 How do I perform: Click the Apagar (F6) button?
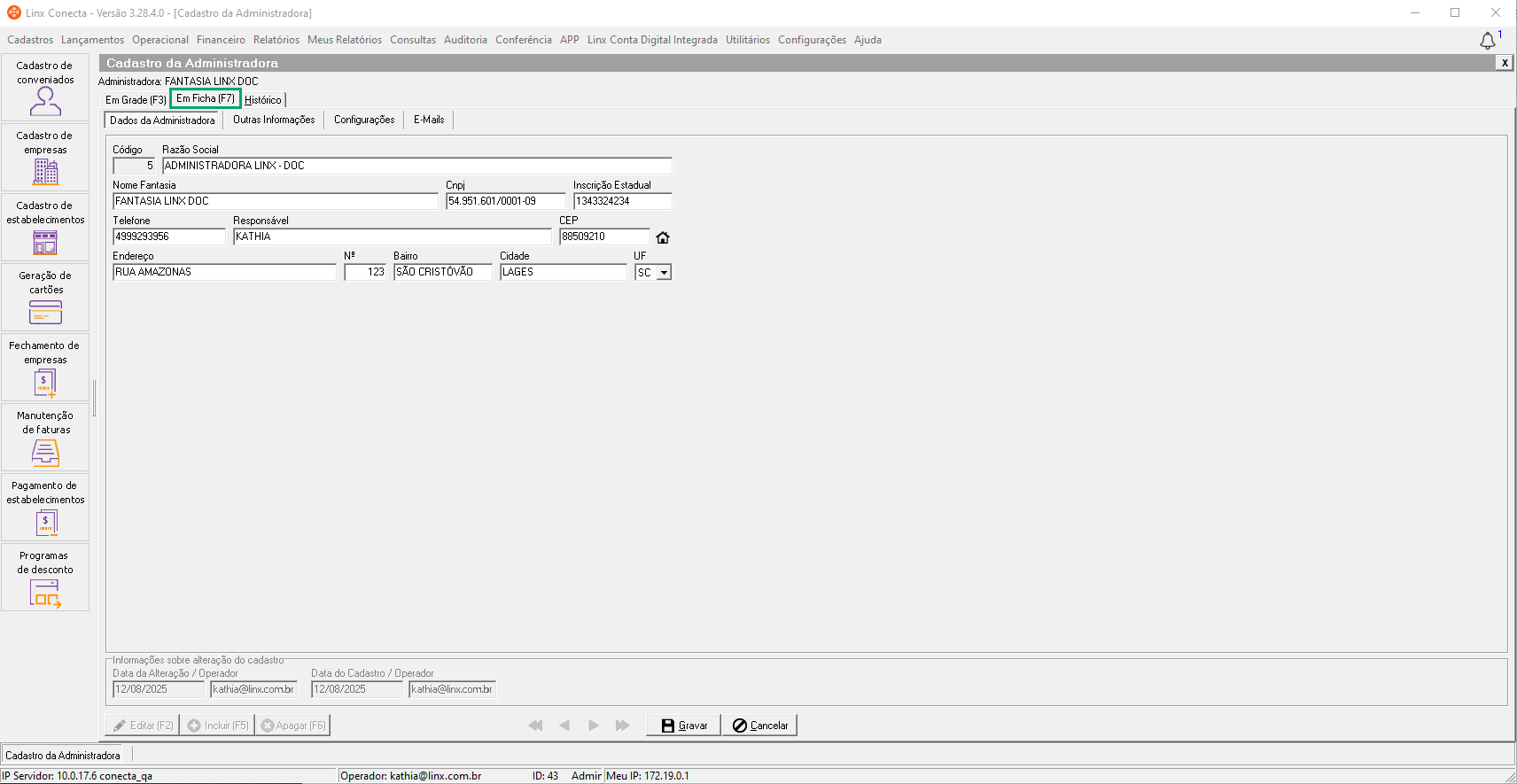click(292, 726)
